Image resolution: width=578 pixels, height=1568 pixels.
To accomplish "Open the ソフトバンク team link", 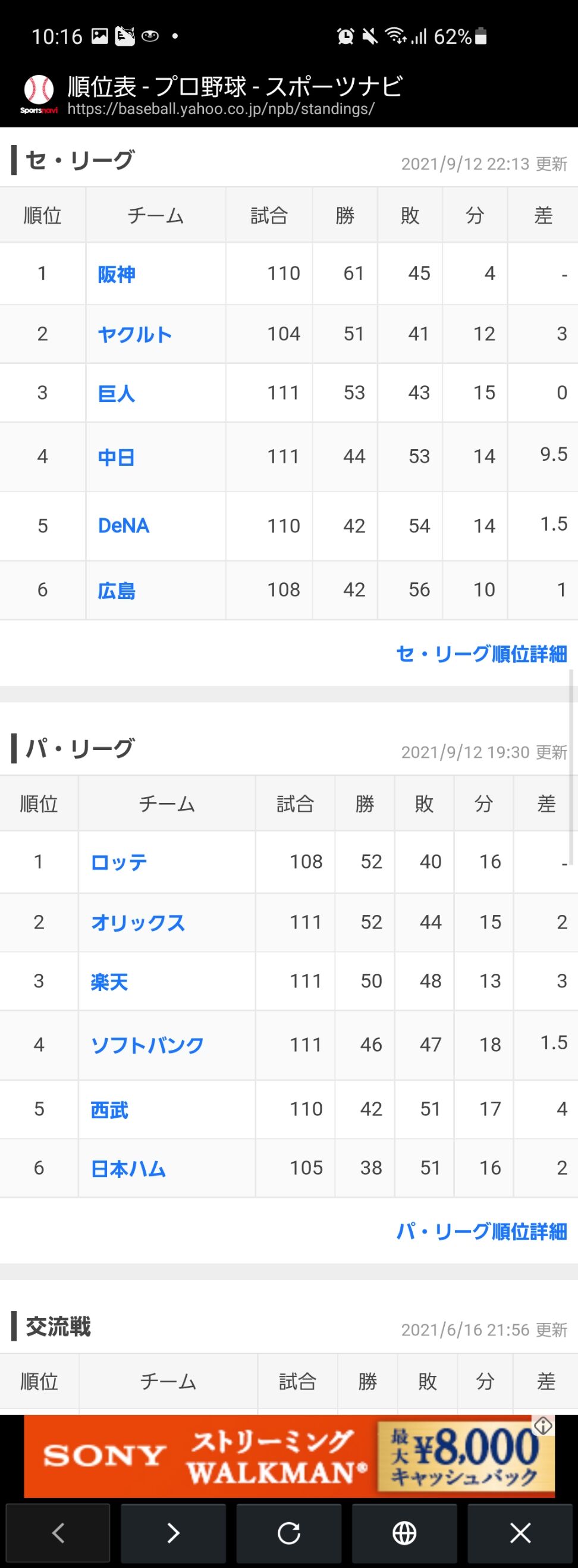I will [x=147, y=1045].
